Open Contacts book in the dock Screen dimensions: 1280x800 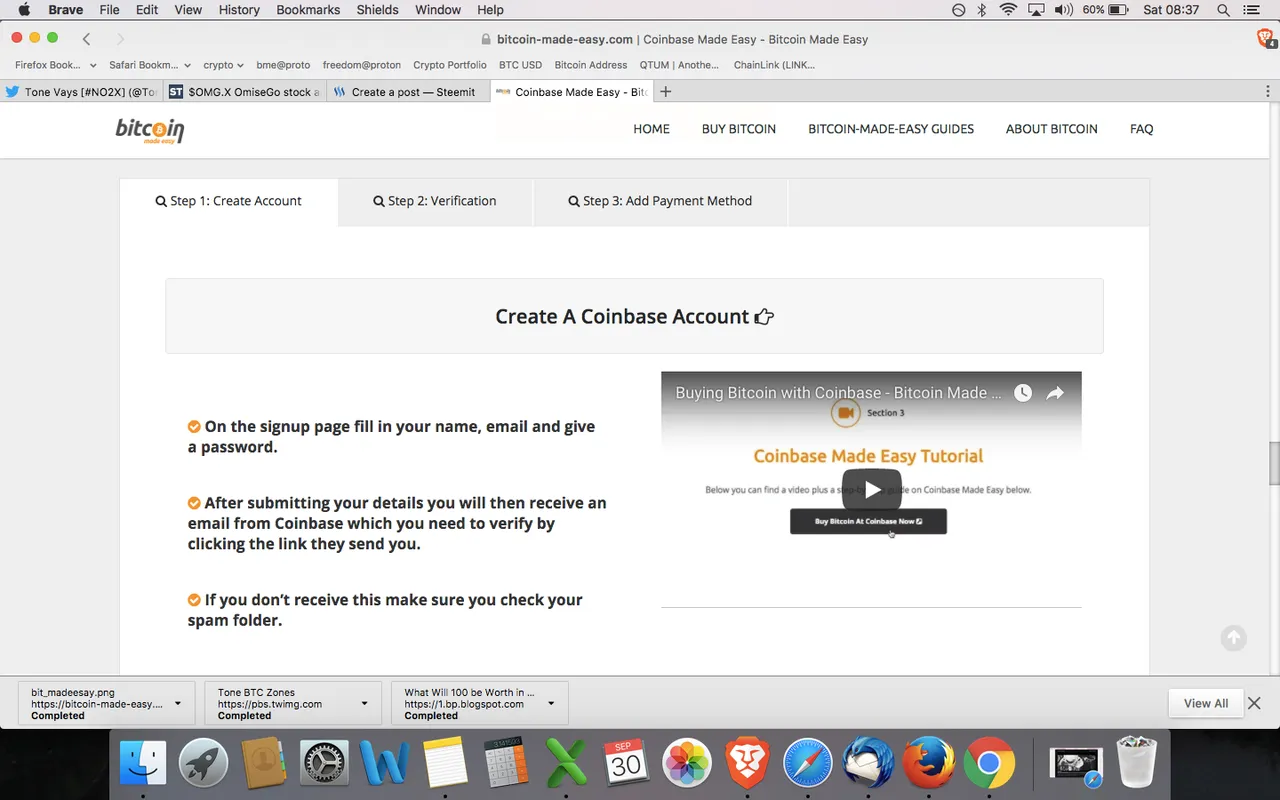click(264, 764)
